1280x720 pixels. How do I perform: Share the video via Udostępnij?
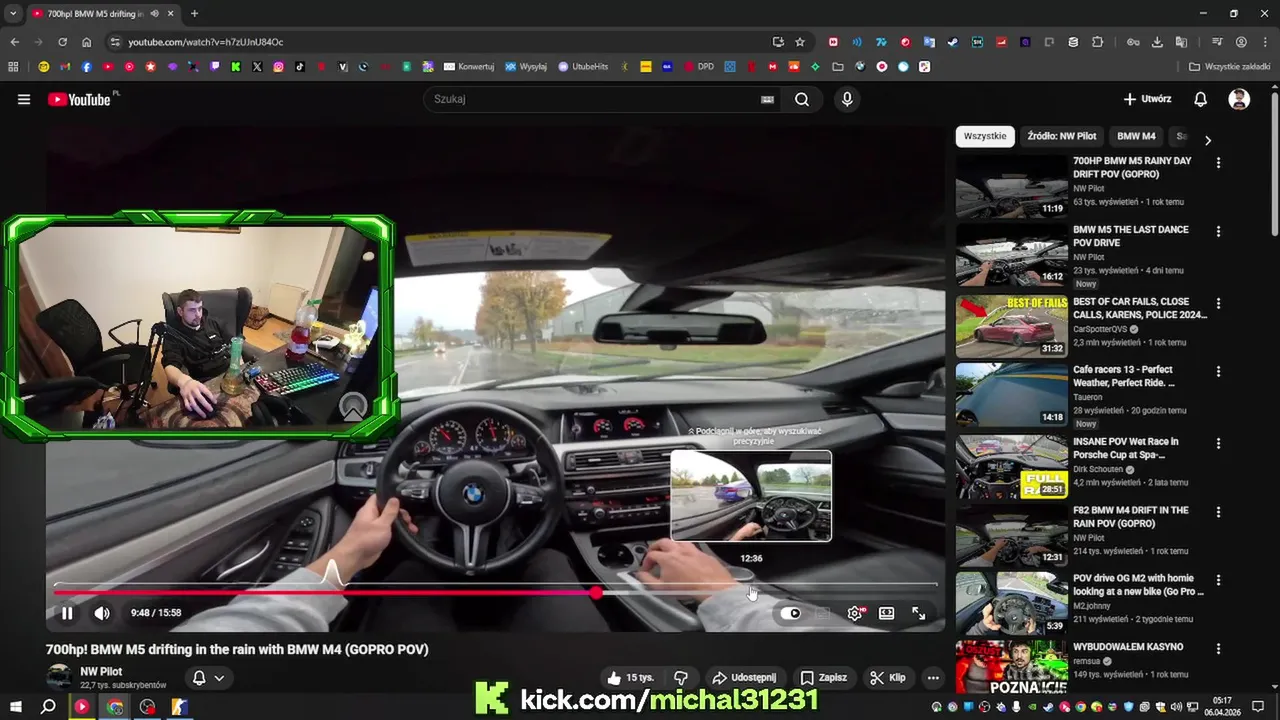pyautogui.click(x=744, y=677)
